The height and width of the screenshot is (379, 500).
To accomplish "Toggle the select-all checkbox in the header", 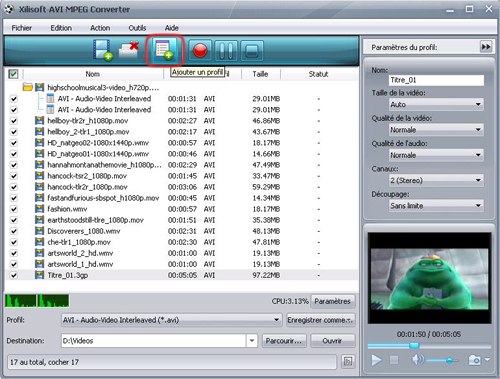I will [13, 74].
